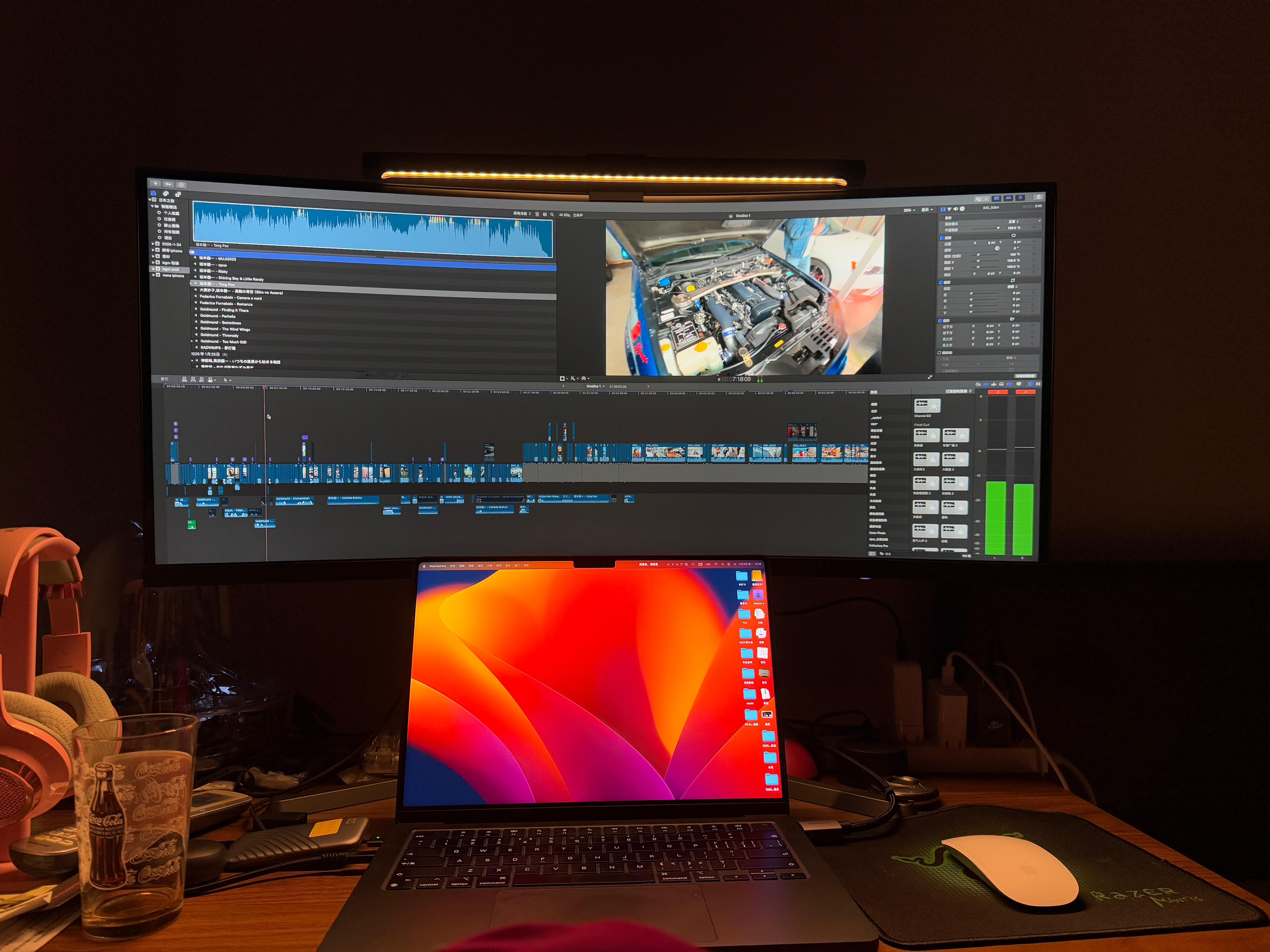Screen dimensions: 1270x952
Task: Select the 个人收藏 smart collection
Action: (x=171, y=213)
